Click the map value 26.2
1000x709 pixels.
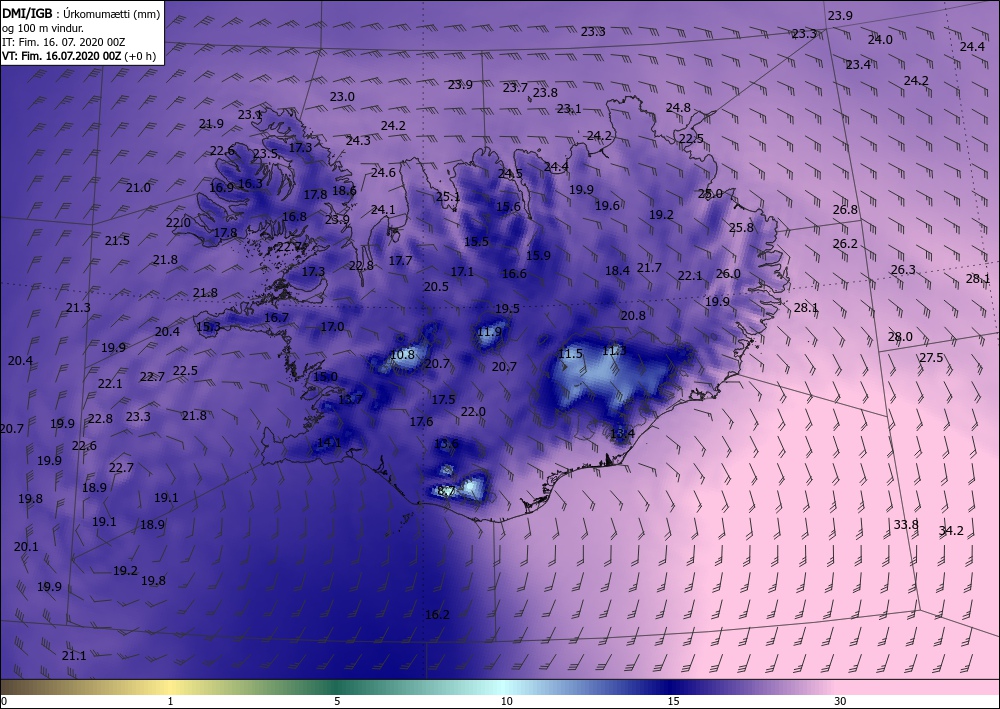click(x=845, y=244)
